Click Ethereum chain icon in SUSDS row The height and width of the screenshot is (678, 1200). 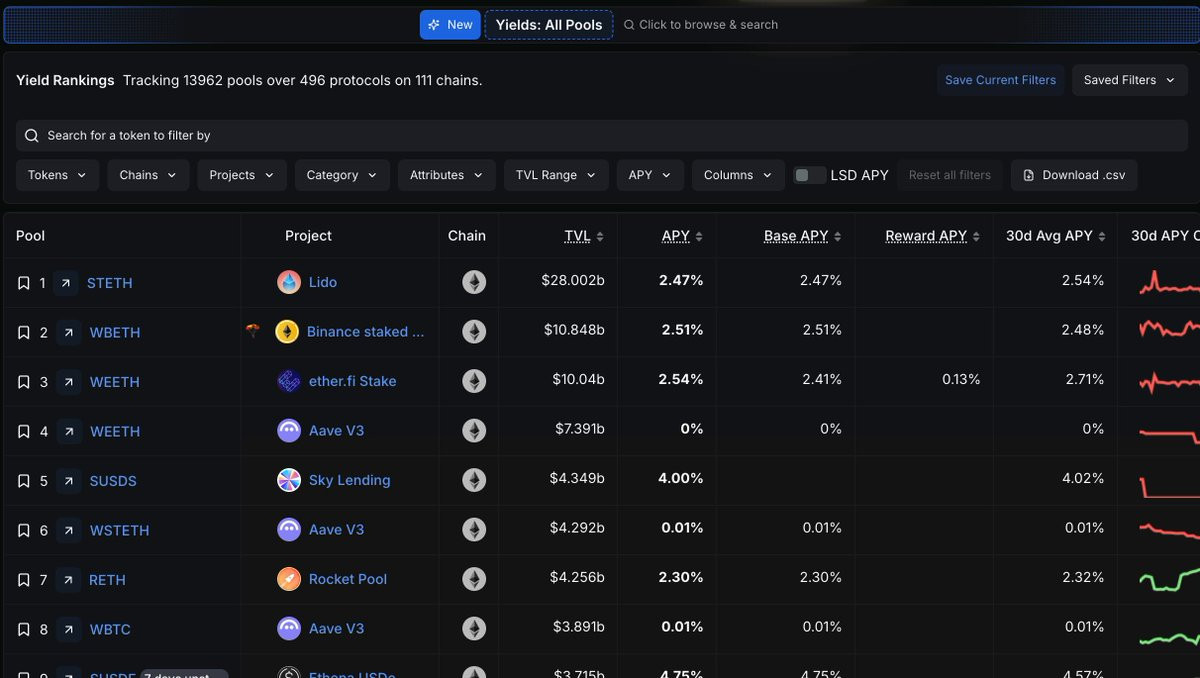(474, 480)
